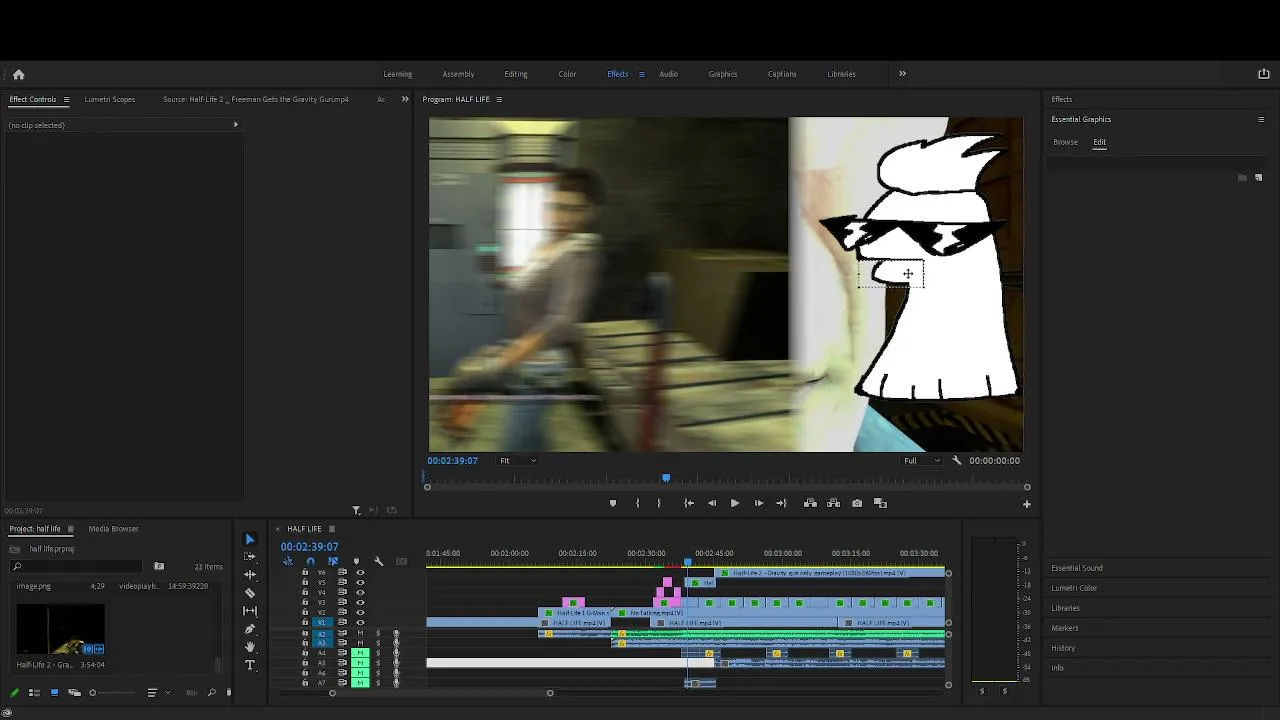The width and height of the screenshot is (1280, 720).
Task: Toggle V4 track visibility eye
Action: coord(360,592)
